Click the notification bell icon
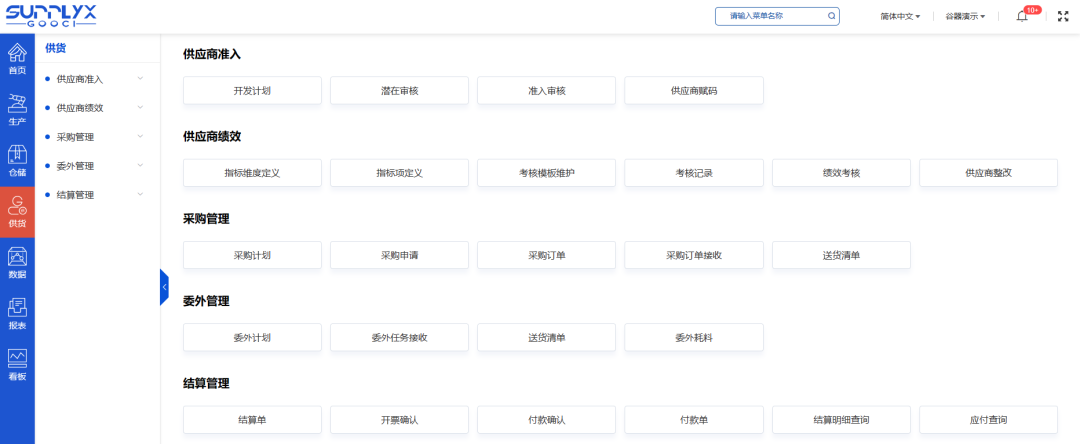This screenshot has height=444, width=1080. pos(1021,17)
